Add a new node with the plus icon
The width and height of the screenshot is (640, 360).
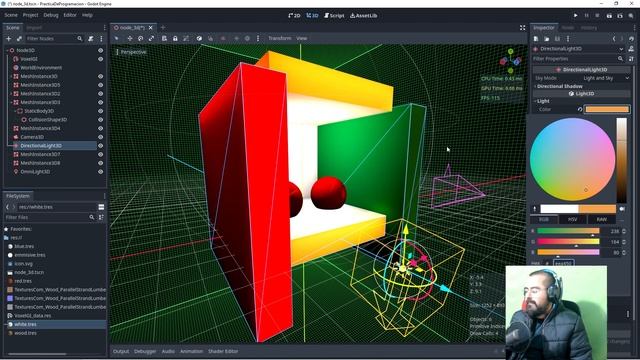click(x=8, y=39)
